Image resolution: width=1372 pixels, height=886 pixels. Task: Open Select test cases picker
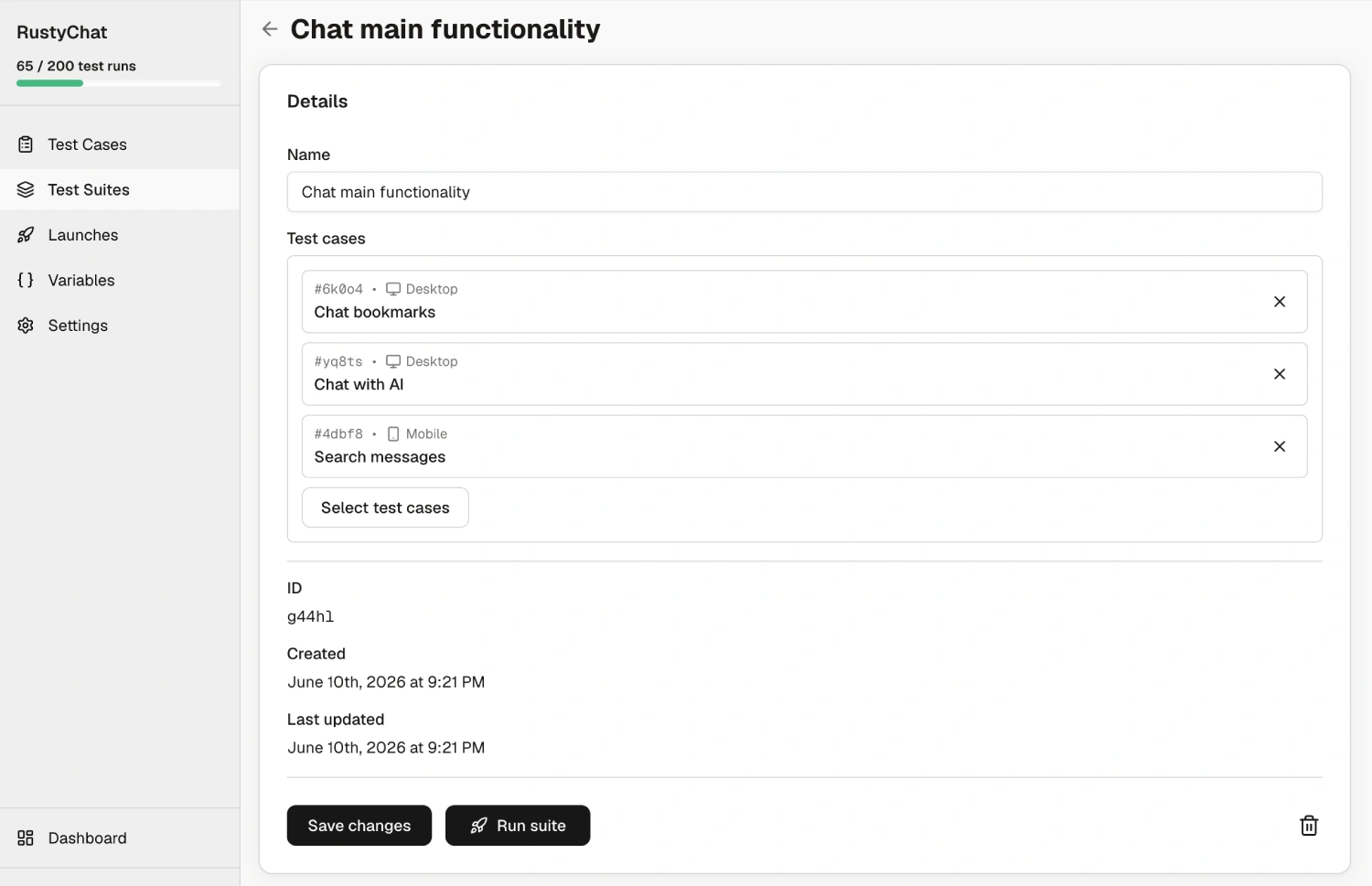[x=385, y=507]
